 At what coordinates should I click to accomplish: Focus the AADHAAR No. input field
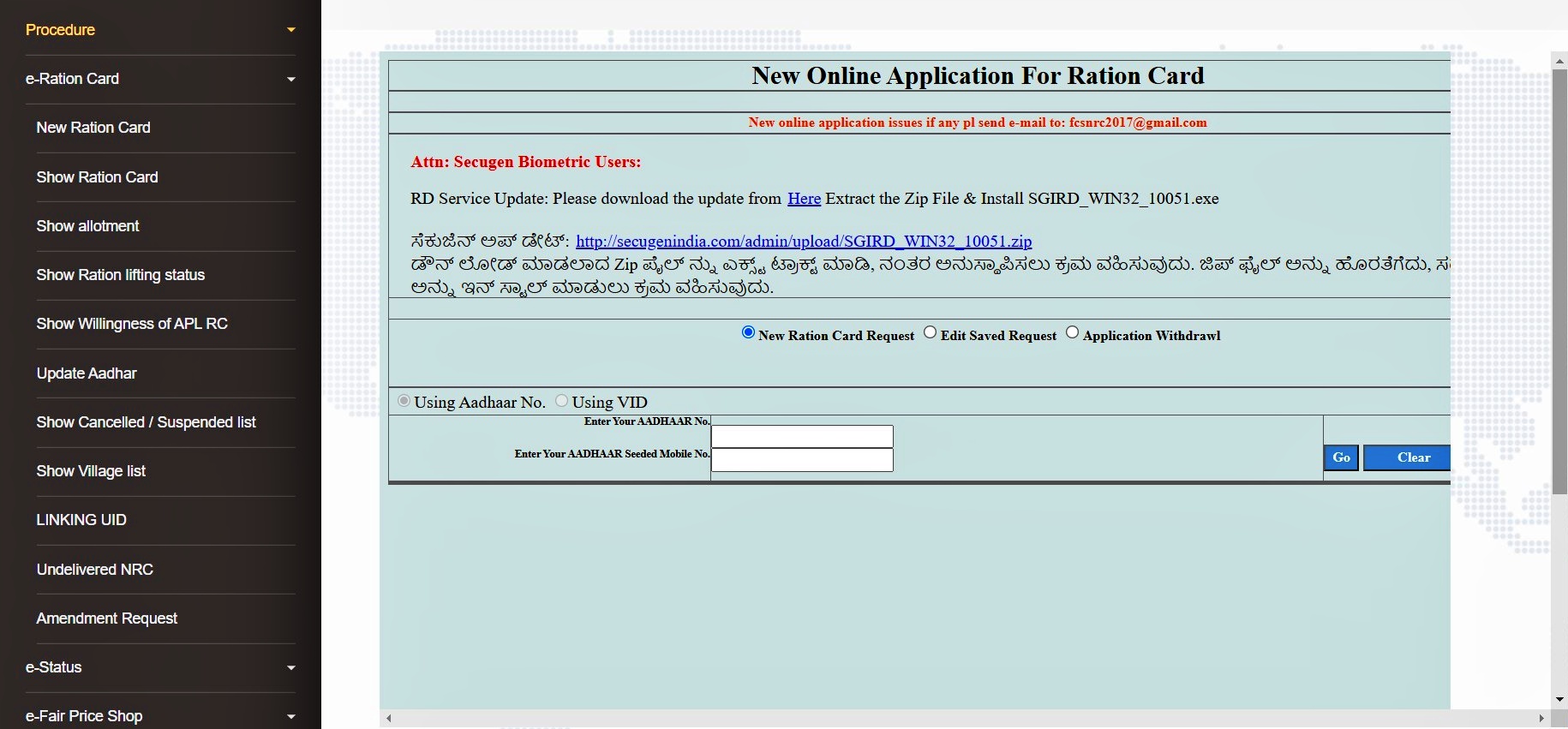(802, 436)
